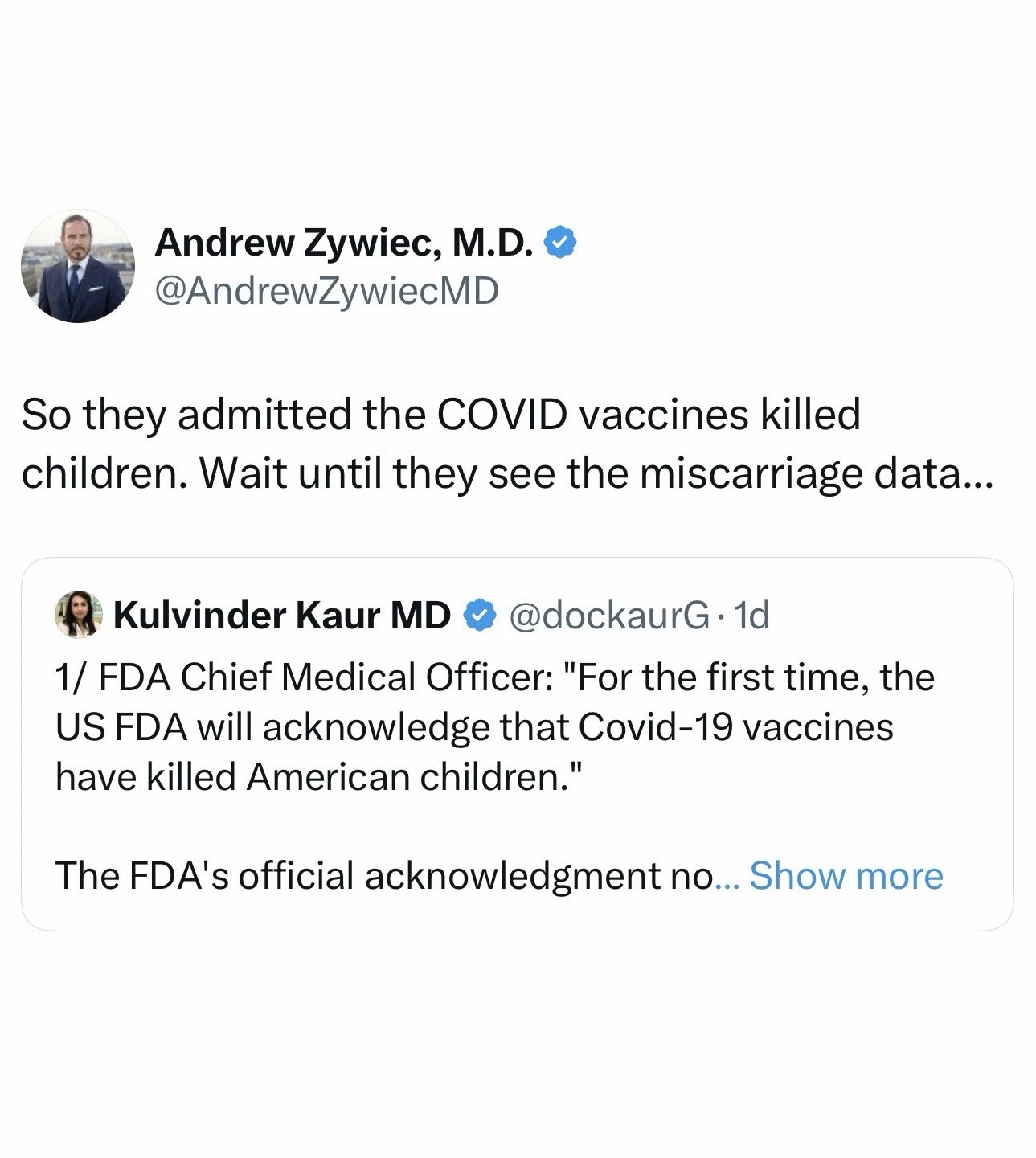The width and height of the screenshot is (1036, 1158).
Task: Click Andrew Zywiec's profile picture
Action: click(77, 267)
